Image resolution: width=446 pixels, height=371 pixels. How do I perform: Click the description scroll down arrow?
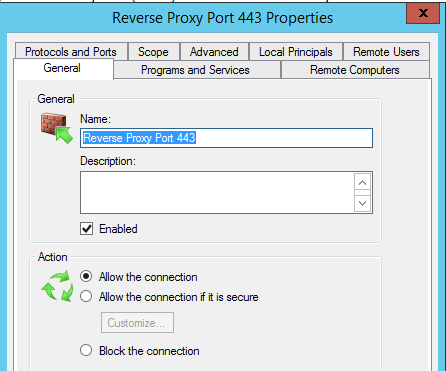point(363,203)
